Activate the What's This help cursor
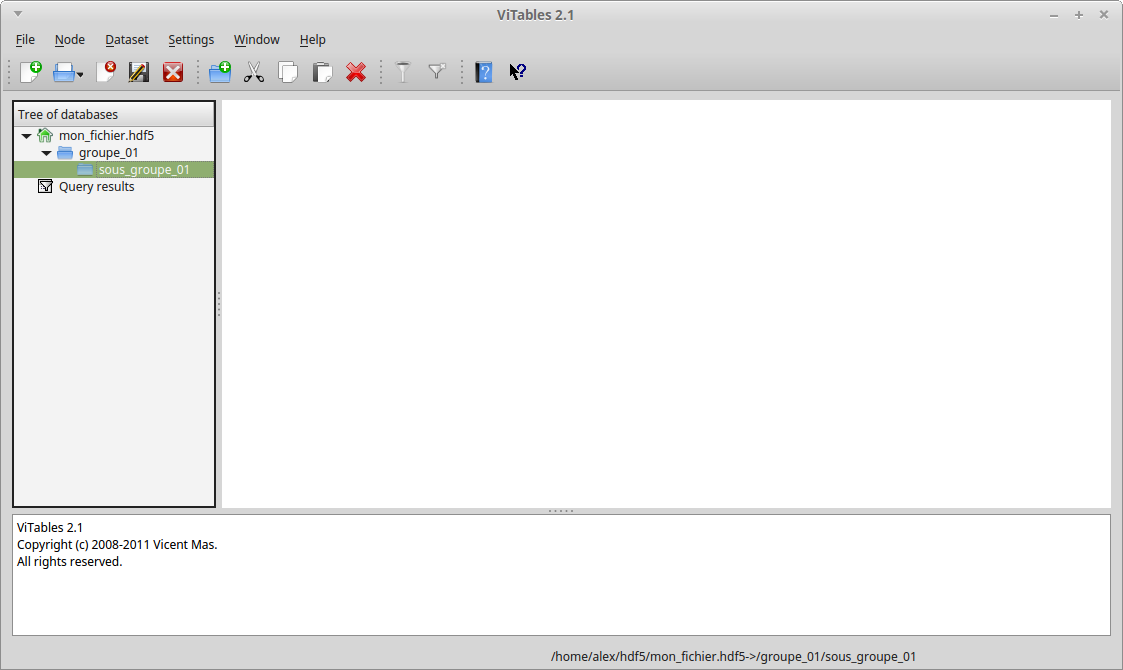Image resolution: width=1123 pixels, height=670 pixels. point(517,72)
